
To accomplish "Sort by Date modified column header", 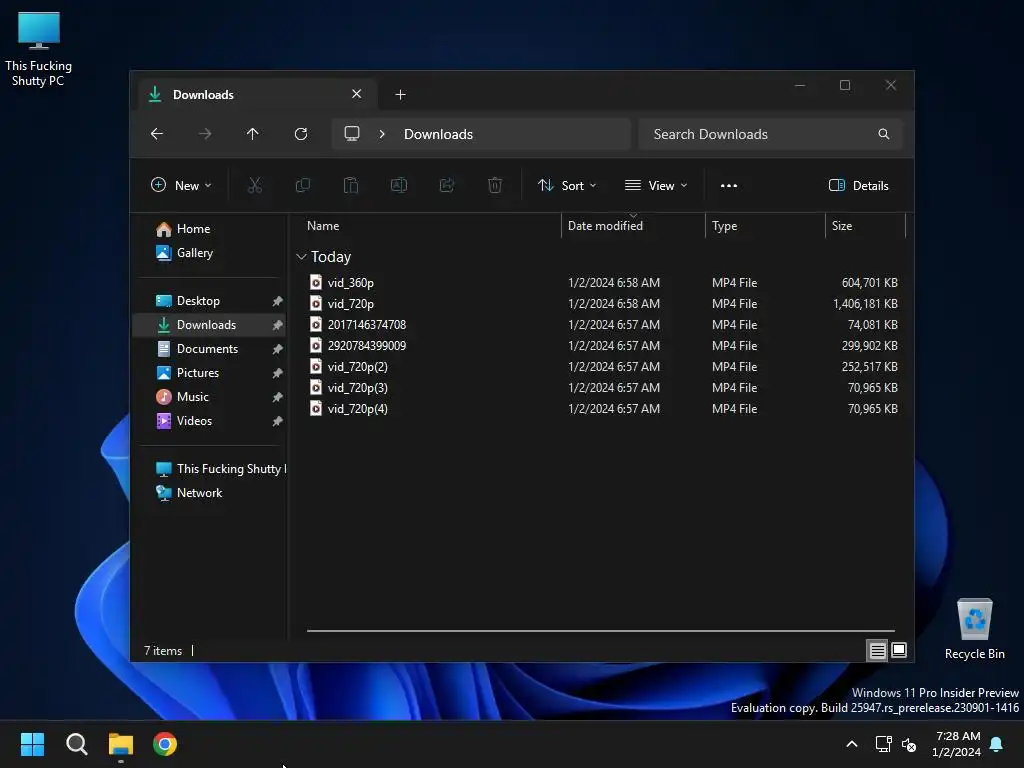I will [633, 226].
